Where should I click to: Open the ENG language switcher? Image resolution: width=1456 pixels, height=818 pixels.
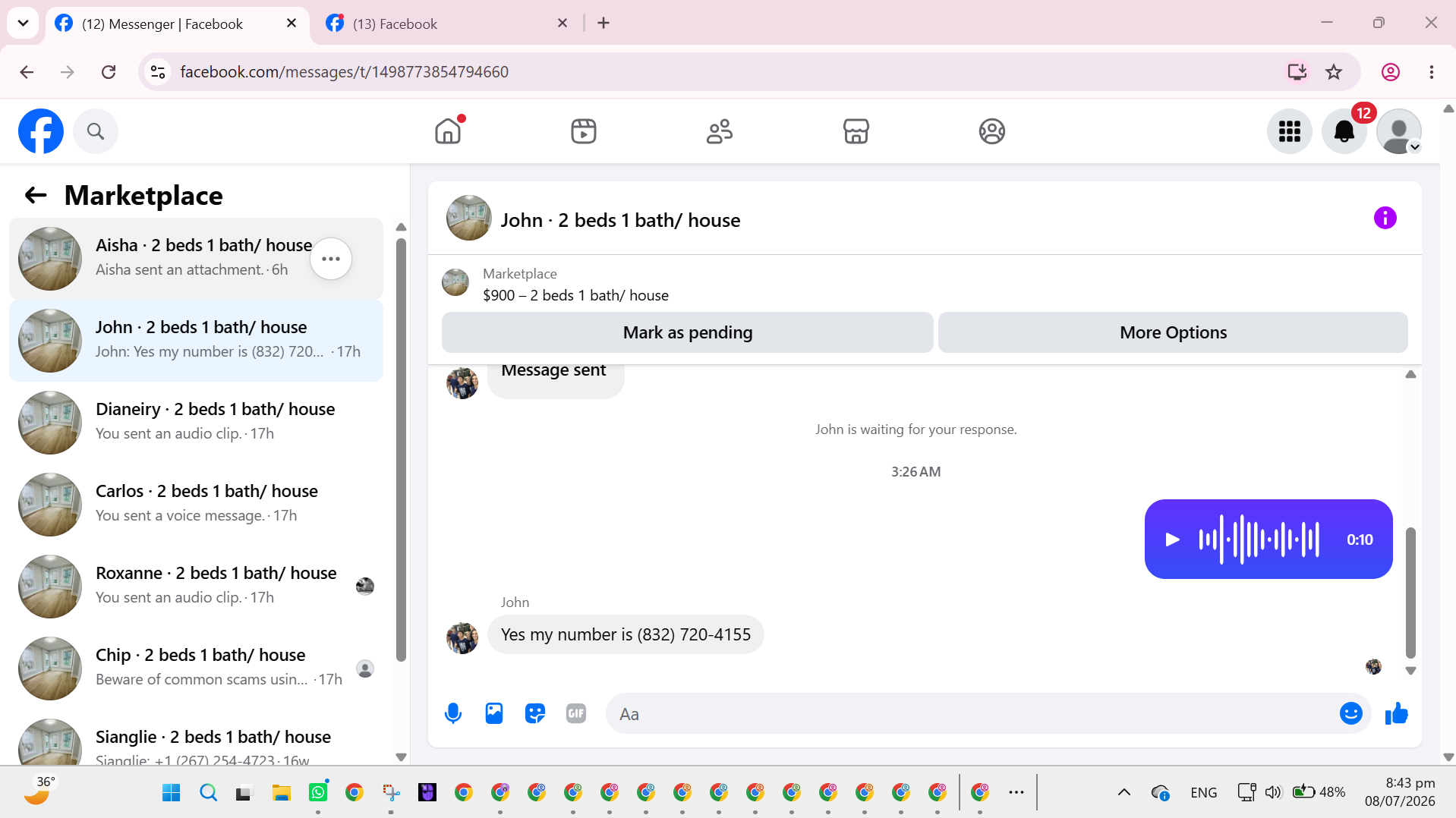click(1203, 793)
